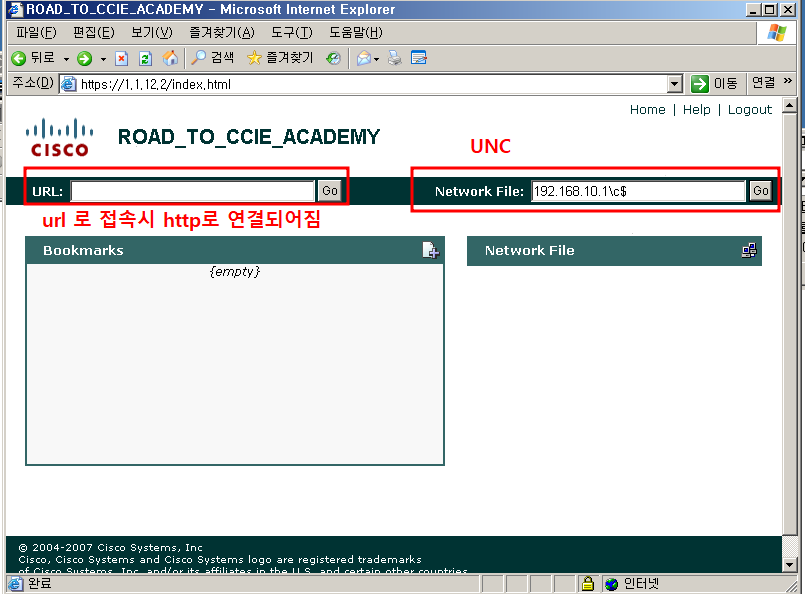Open the 편집(E) menu
This screenshot has height=594, width=805.
coord(93,33)
